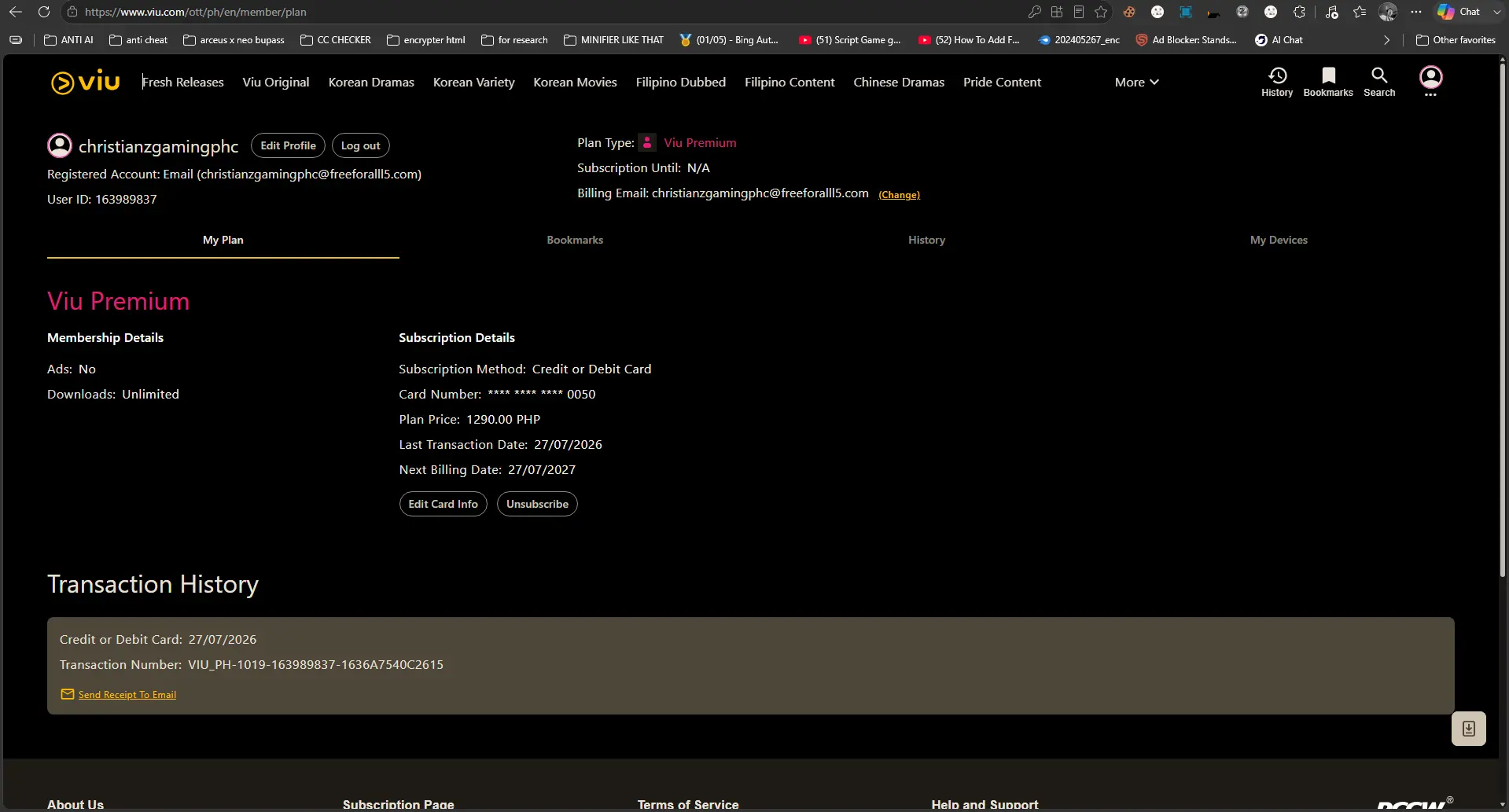Open the Favorites list icon
Image resolution: width=1509 pixels, height=812 pixels.
1360,12
